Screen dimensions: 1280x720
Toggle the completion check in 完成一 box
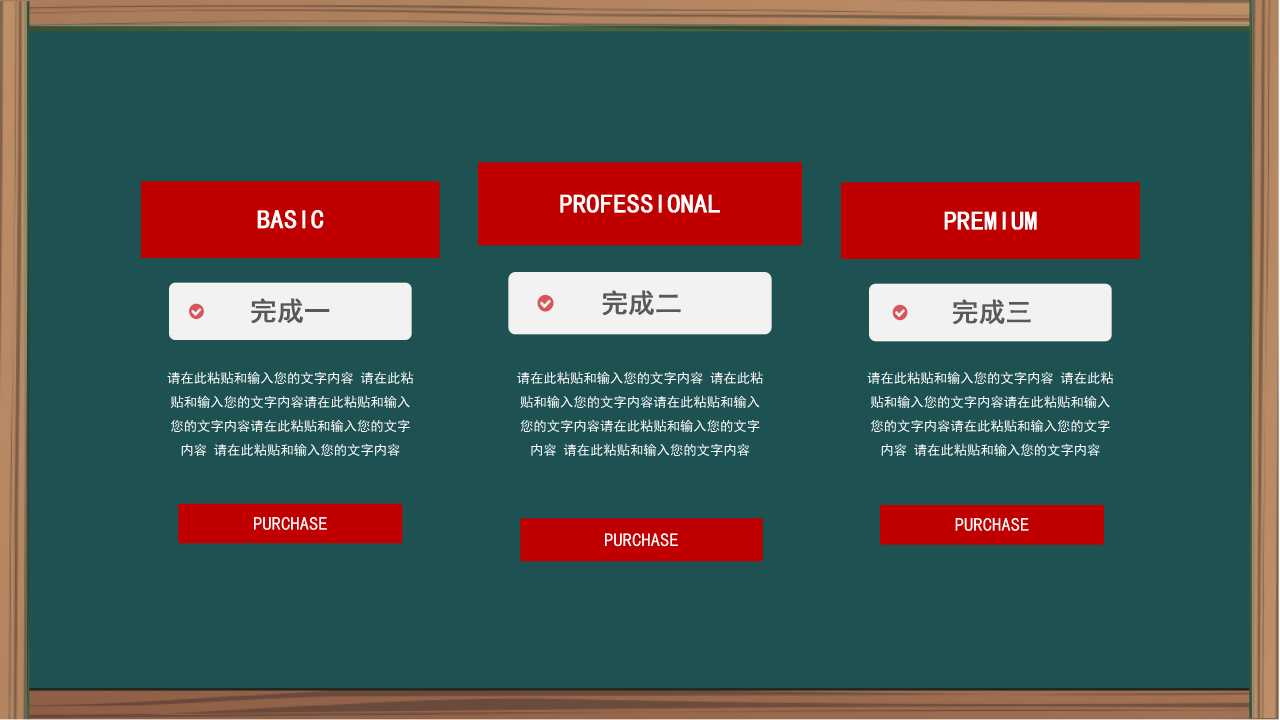[x=196, y=311]
